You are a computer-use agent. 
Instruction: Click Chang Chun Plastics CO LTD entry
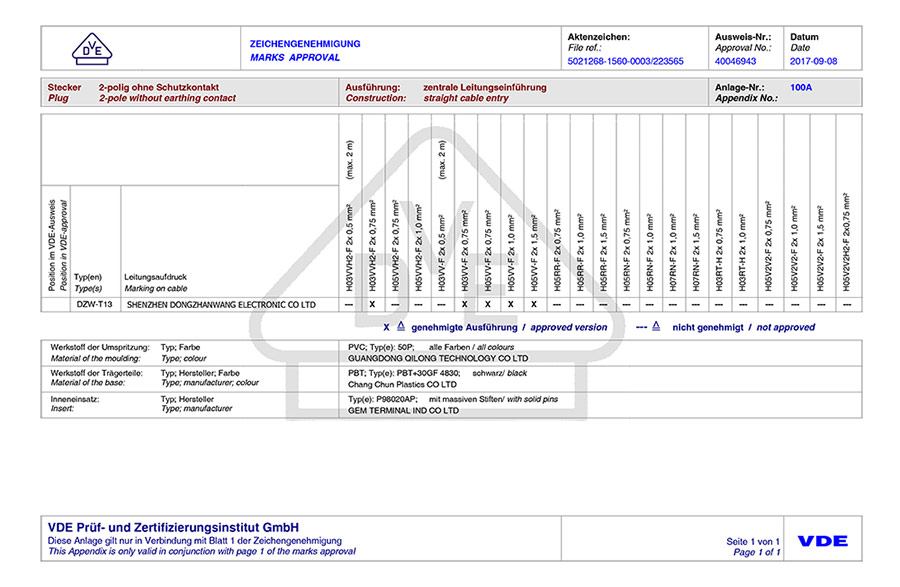point(401,383)
